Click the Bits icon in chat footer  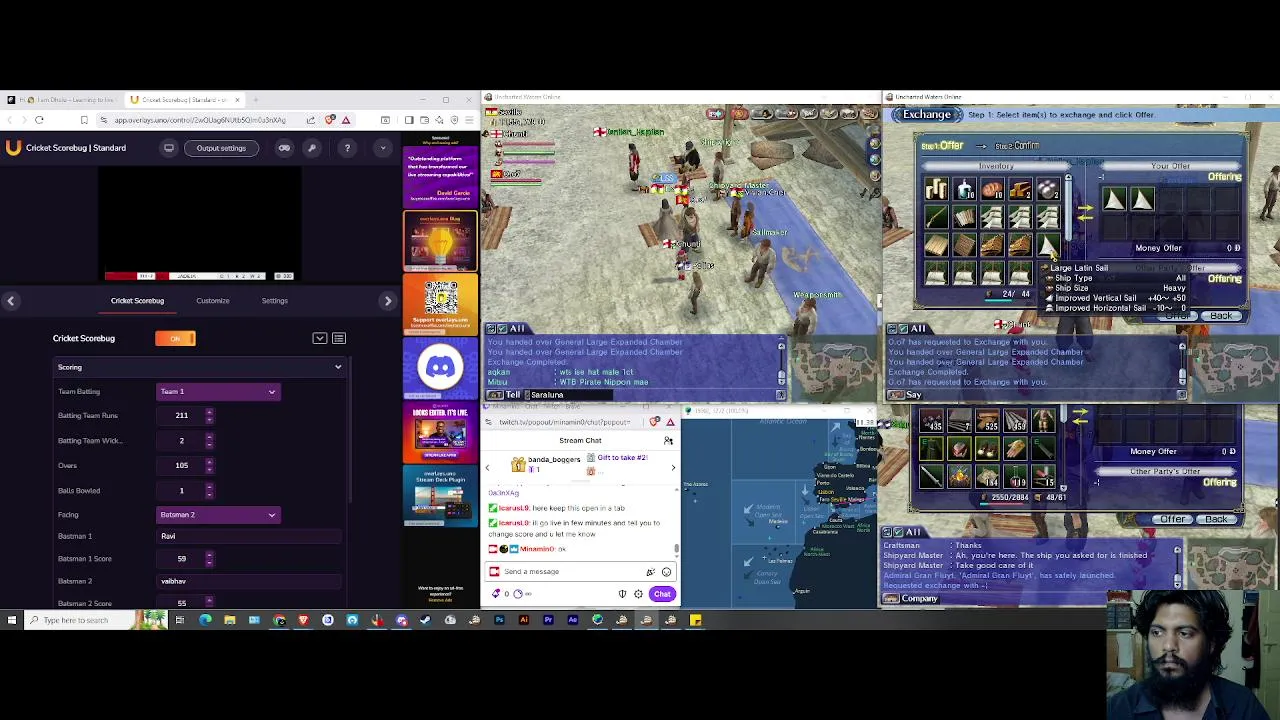496,594
